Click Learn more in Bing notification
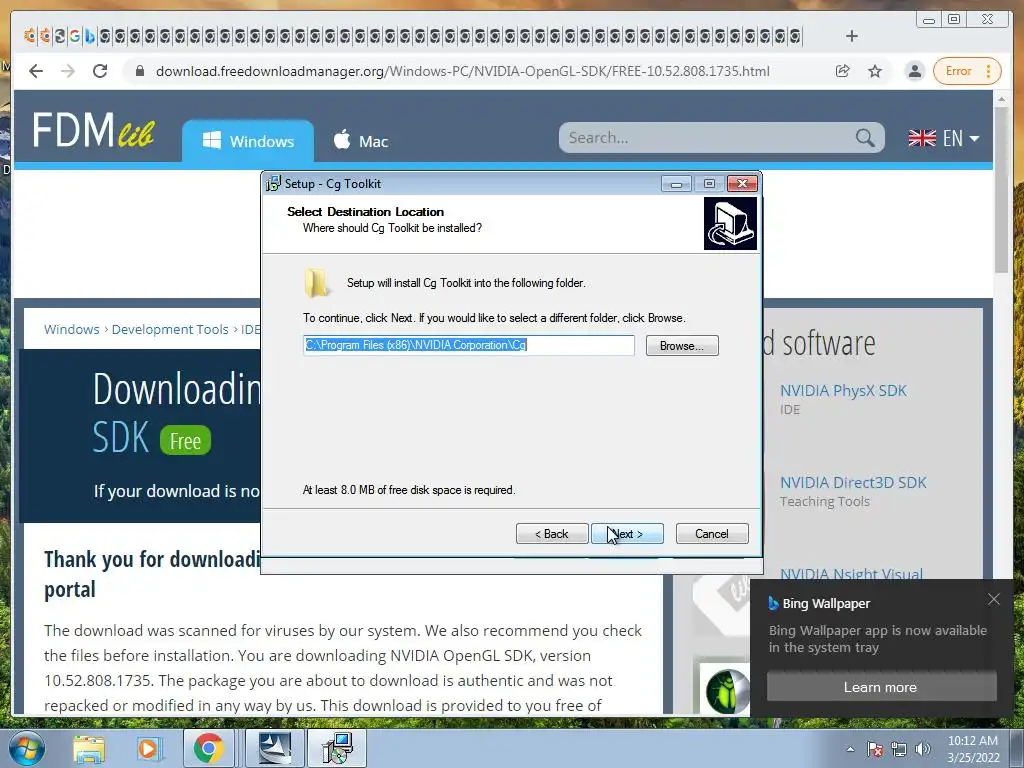This screenshot has height=768, width=1024. pos(881,687)
